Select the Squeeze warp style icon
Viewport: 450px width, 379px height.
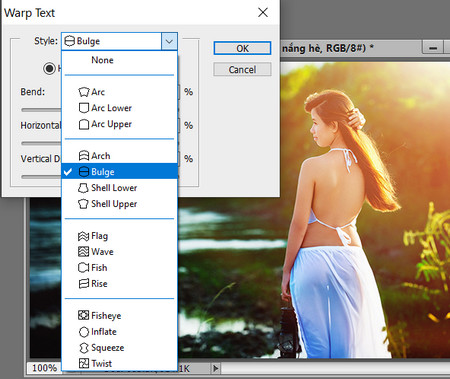point(83,348)
